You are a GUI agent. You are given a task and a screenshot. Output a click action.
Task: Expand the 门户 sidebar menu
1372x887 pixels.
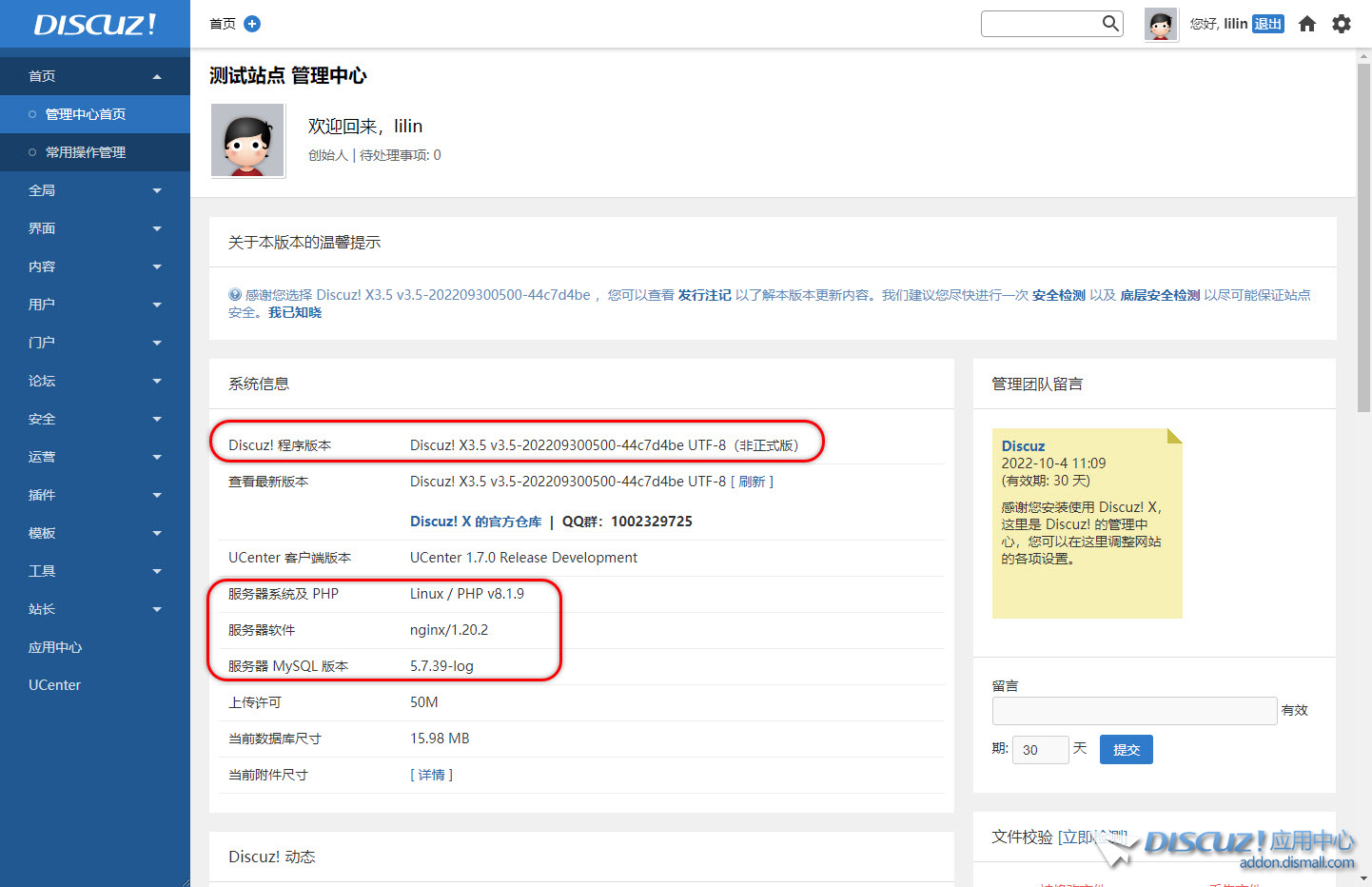pyautogui.click(x=95, y=343)
